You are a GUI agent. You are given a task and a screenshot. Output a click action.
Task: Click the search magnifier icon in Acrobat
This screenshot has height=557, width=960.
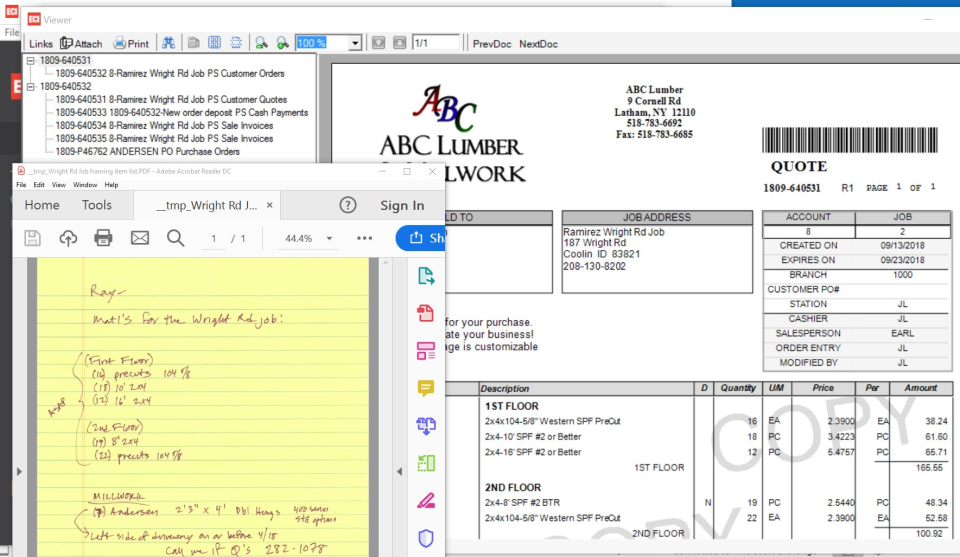[175, 238]
